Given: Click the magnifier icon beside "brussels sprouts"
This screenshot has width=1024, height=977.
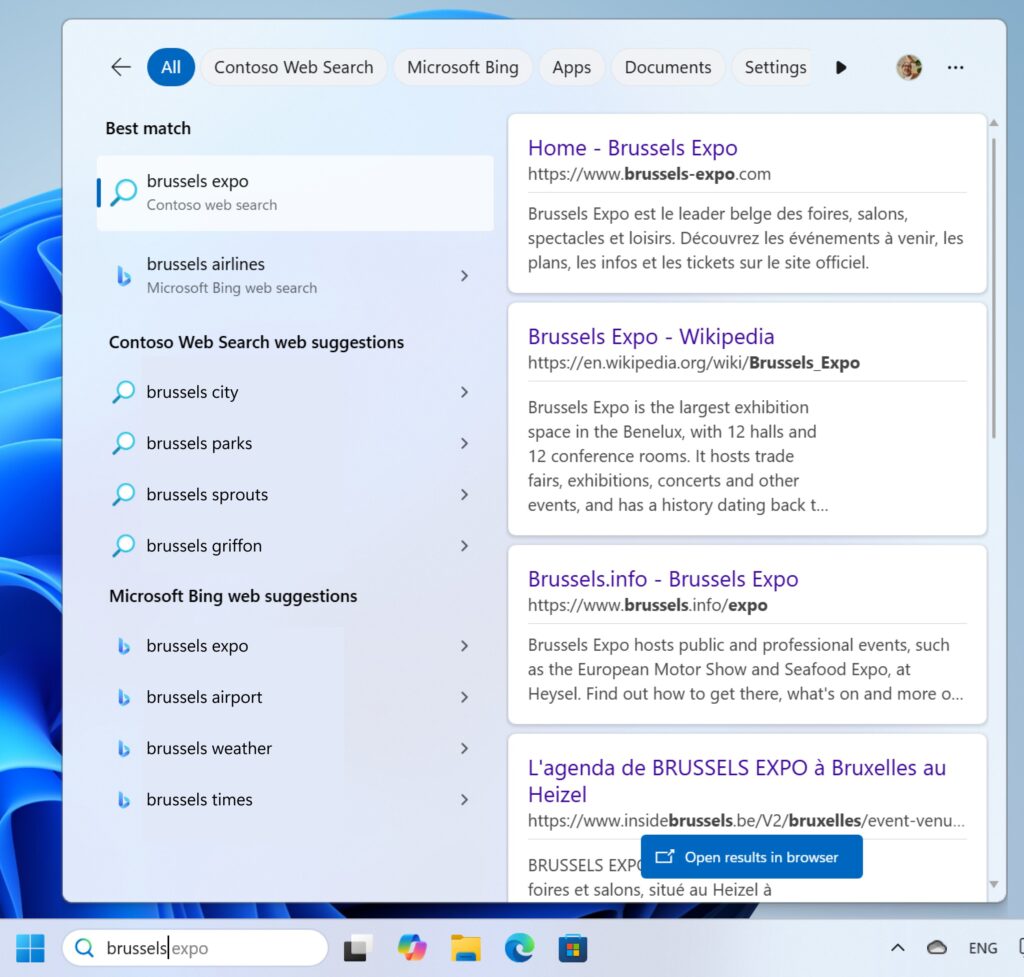Looking at the screenshot, I should tap(122, 494).
